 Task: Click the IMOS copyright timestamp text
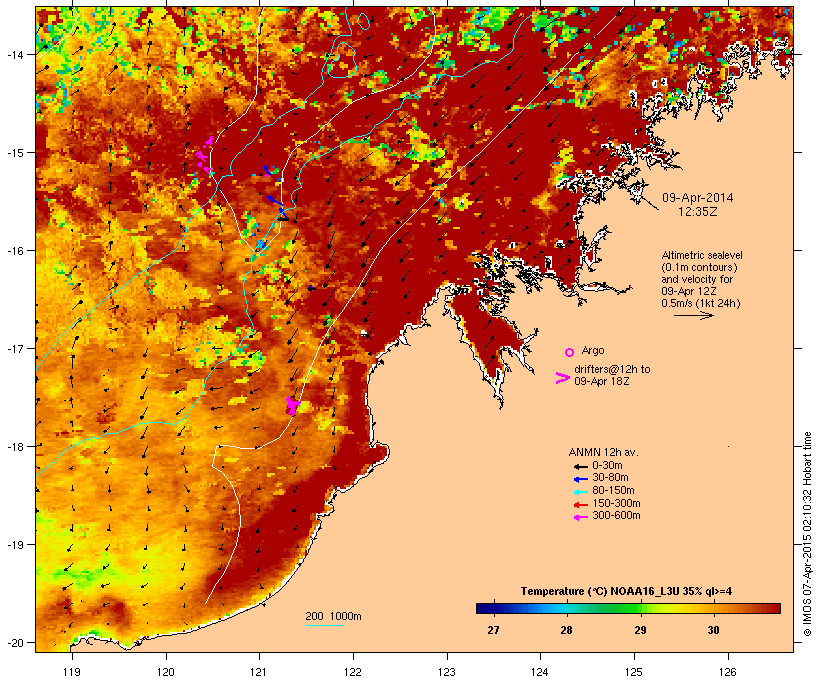[x=807, y=534]
